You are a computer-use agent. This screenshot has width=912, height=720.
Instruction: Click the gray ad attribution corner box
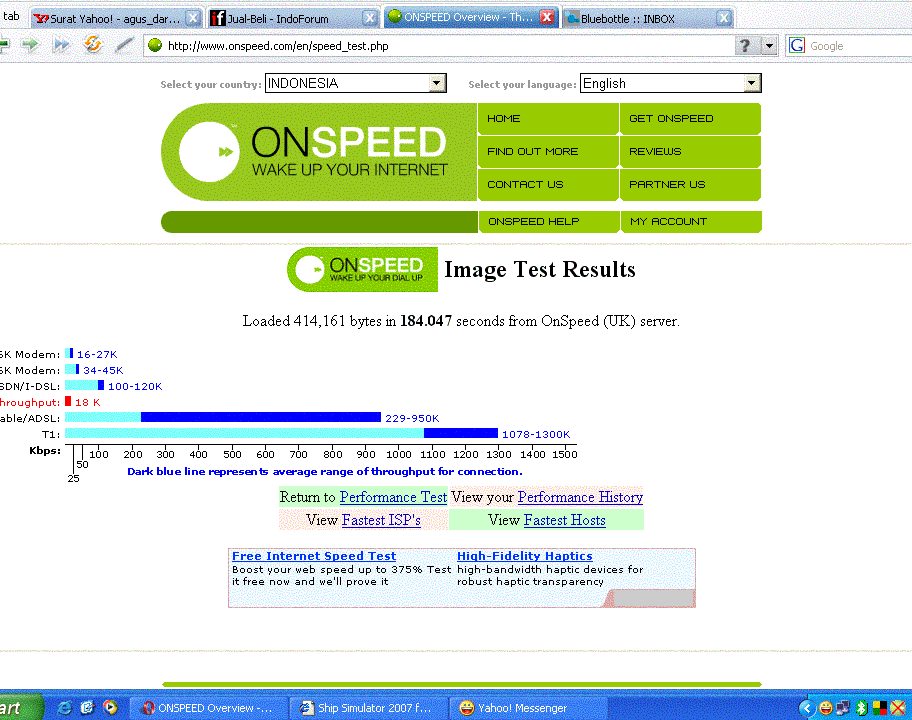653,598
